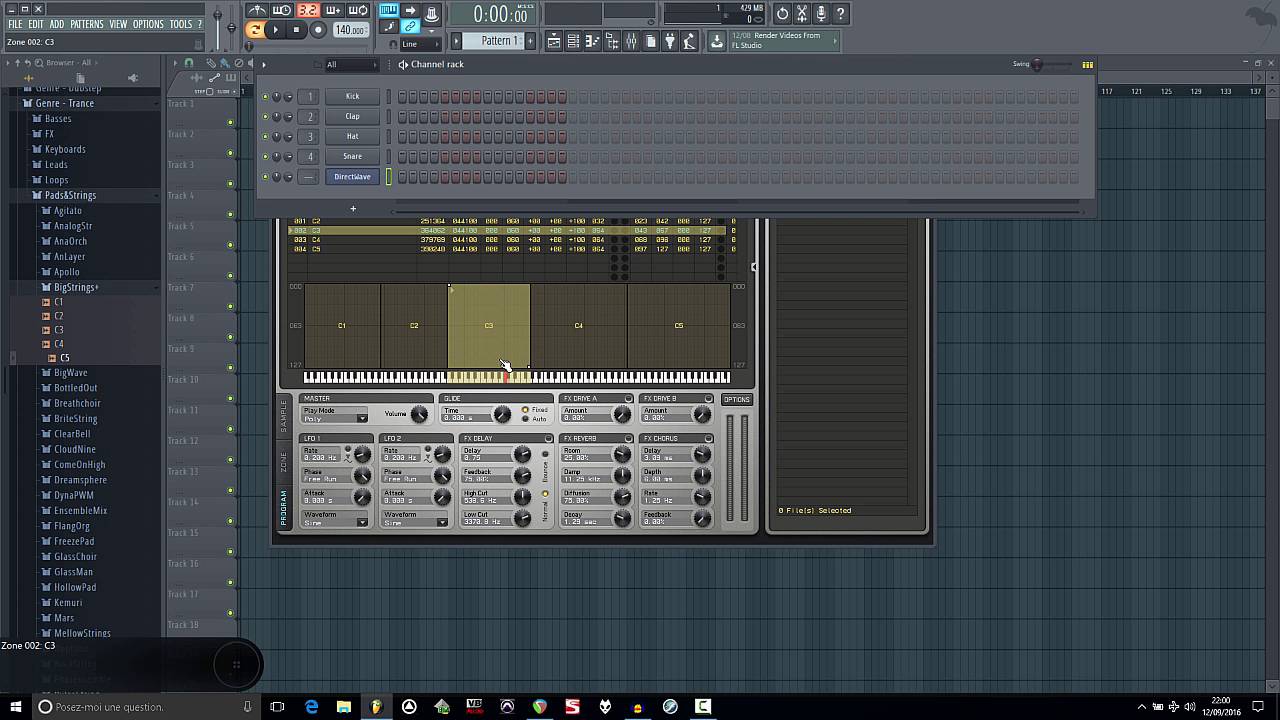Image resolution: width=1280 pixels, height=720 pixels.
Task: Click the Edge icon in Windows taskbar
Action: (311, 706)
